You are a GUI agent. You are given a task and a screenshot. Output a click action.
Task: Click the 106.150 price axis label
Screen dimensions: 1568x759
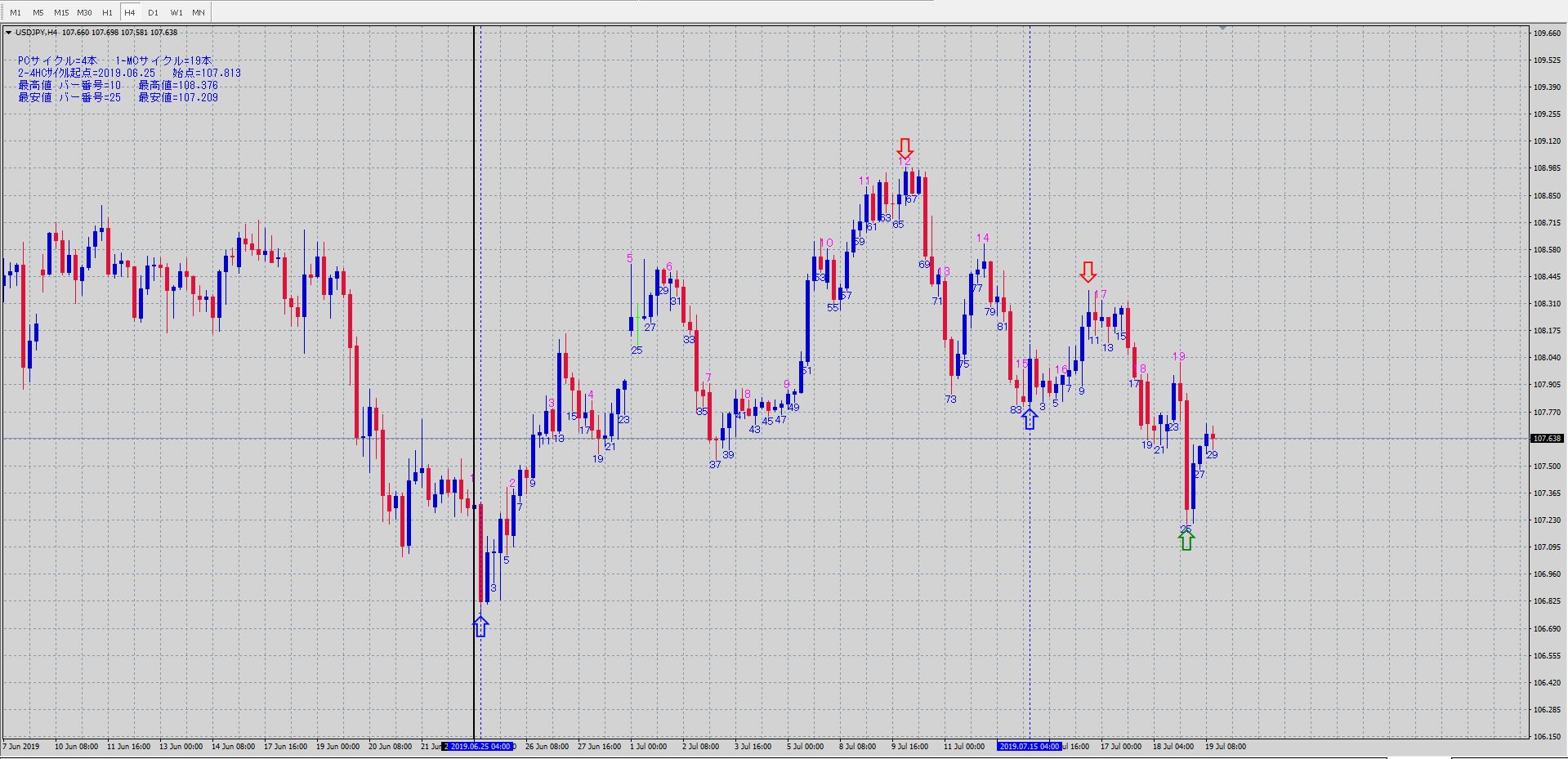pyautogui.click(x=1547, y=737)
